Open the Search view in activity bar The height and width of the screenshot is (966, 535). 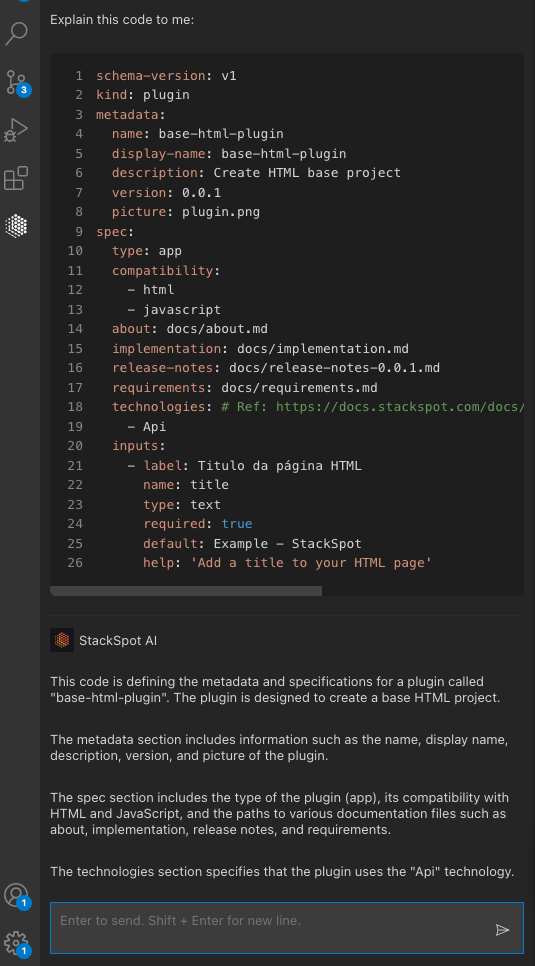[17, 34]
